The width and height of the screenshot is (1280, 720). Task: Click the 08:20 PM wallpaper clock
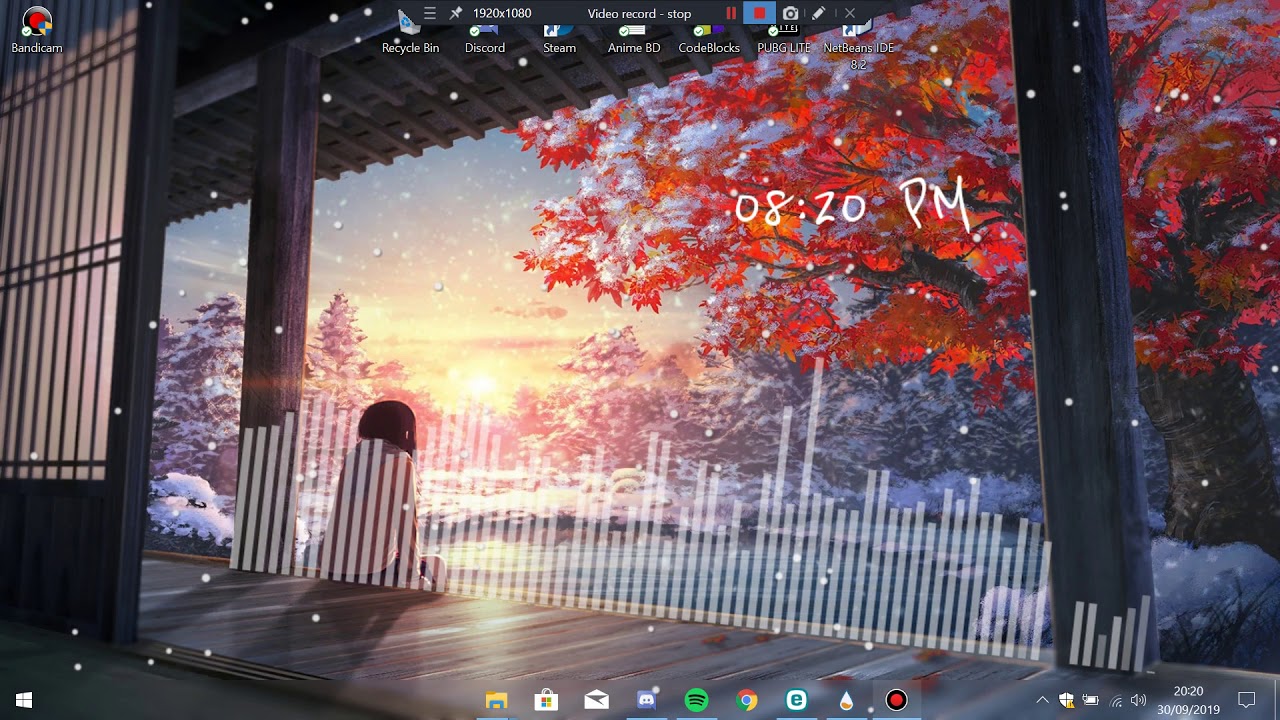coord(852,205)
